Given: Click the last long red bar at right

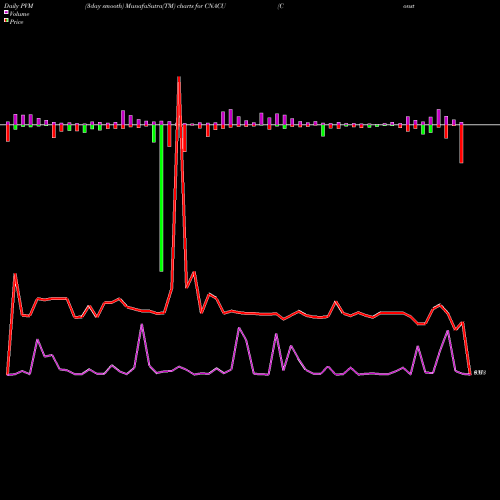Looking at the screenshot, I should [x=461, y=143].
